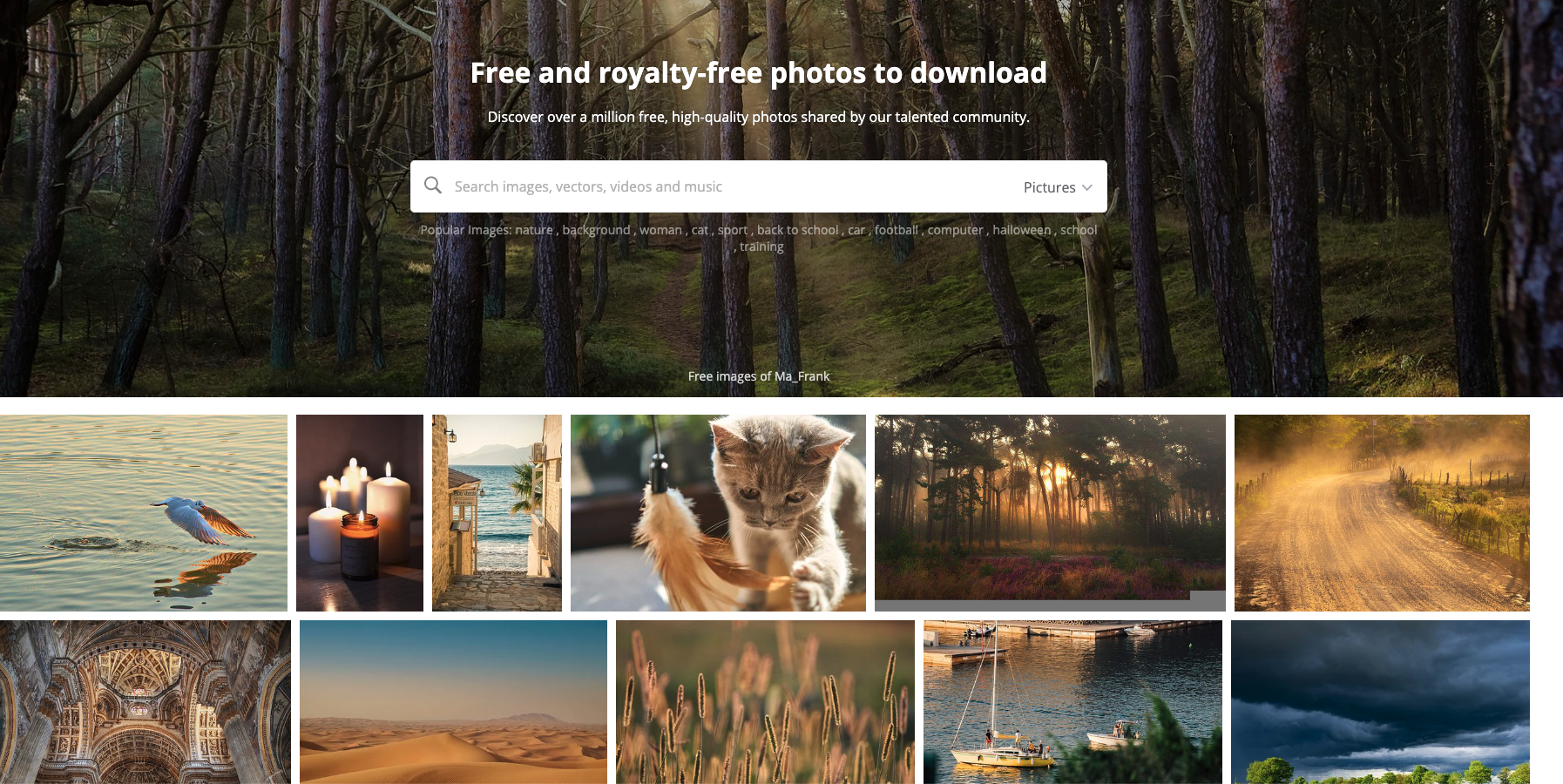The width and height of the screenshot is (1563, 784).
Task: Choose the "cat" popular tag
Action: tap(700, 230)
